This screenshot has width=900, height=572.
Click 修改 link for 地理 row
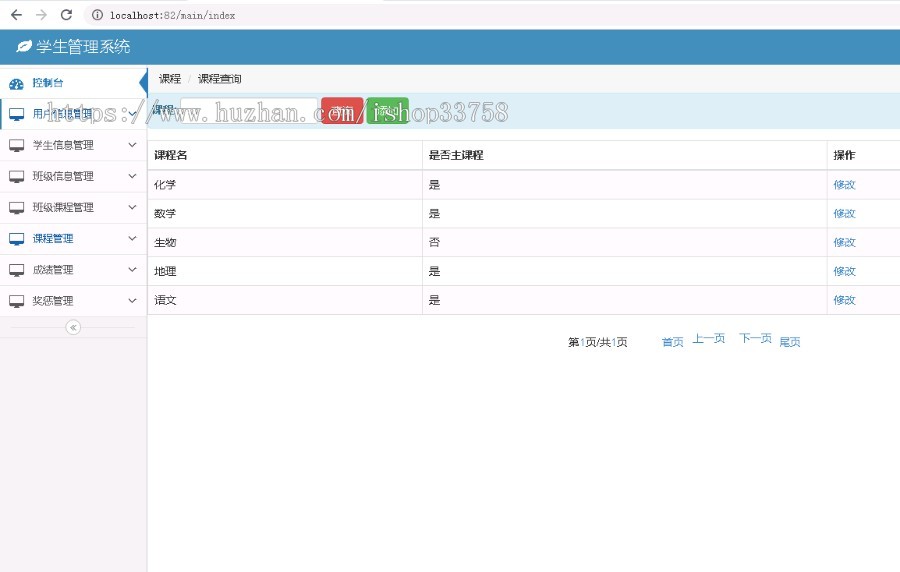coord(844,271)
